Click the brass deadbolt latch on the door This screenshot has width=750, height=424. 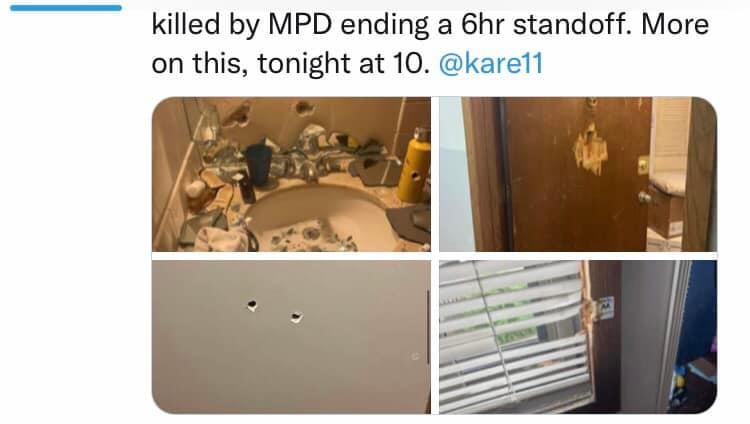(643, 166)
